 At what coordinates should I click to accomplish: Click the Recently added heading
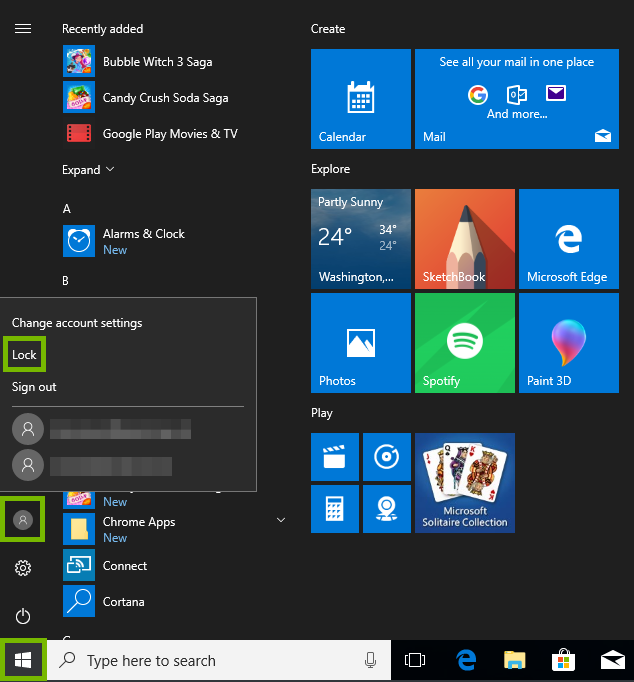103,29
